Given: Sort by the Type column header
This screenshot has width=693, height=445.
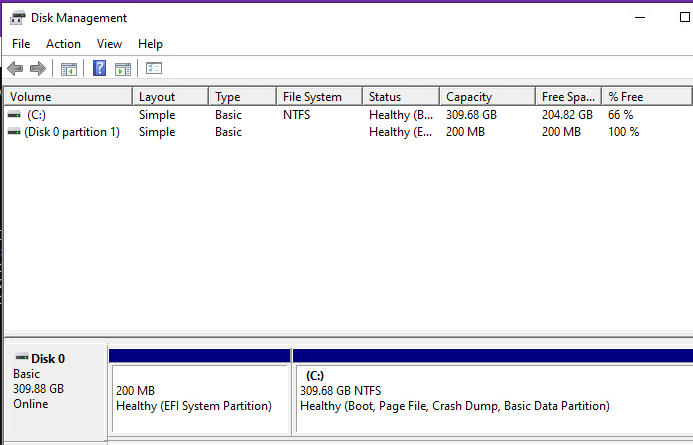Looking at the screenshot, I should pyautogui.click(x=243, y=96).
